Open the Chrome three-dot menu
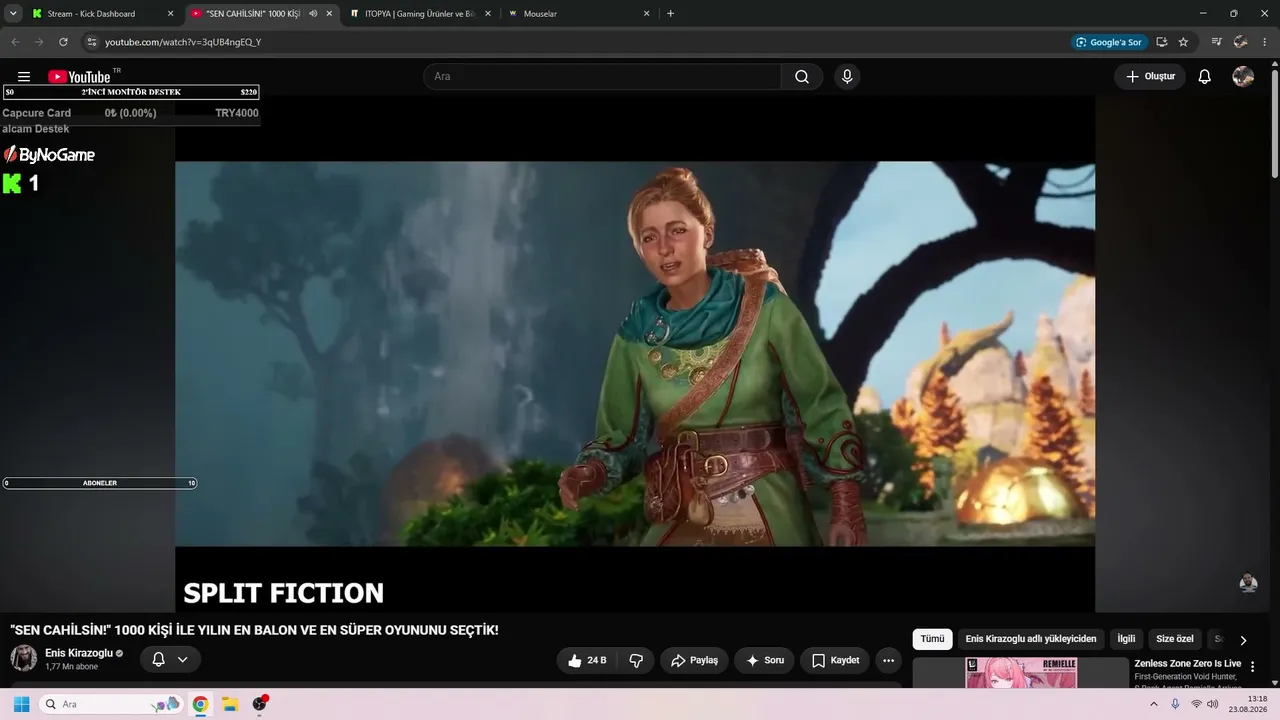1280x720 pixels. [x=1265, y=42]
